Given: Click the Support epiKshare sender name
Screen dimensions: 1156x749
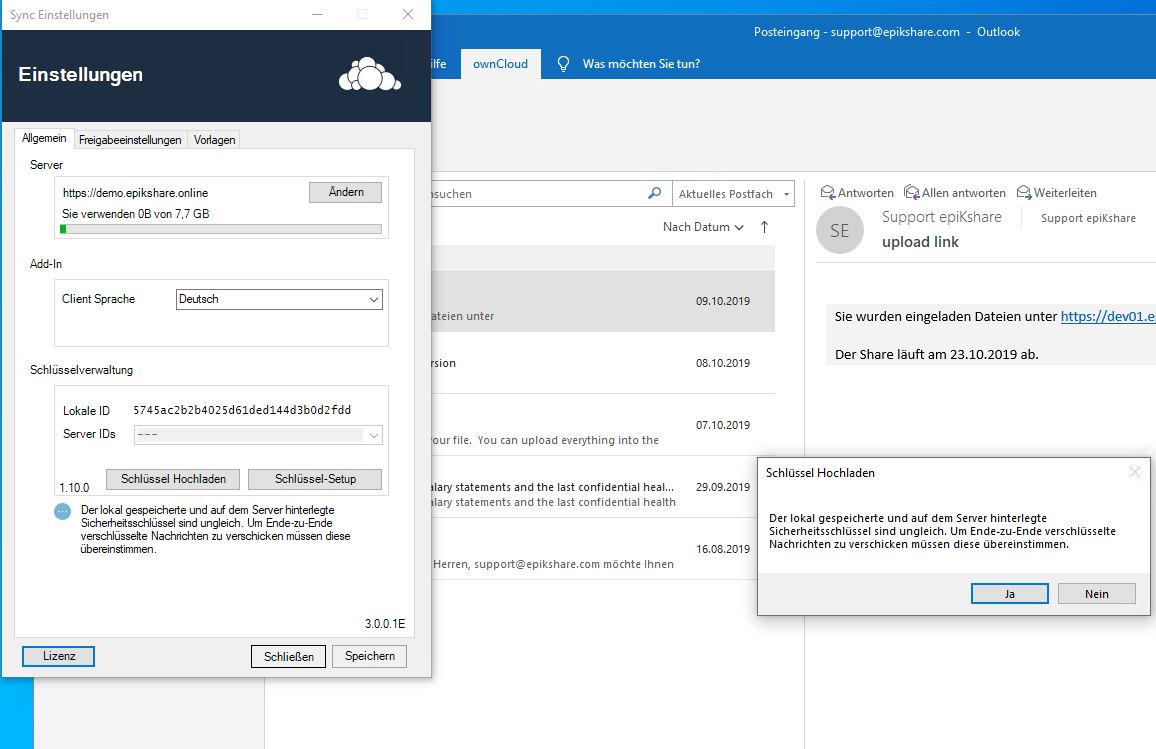Looking at the screenshot, I should tap(941, 217).
